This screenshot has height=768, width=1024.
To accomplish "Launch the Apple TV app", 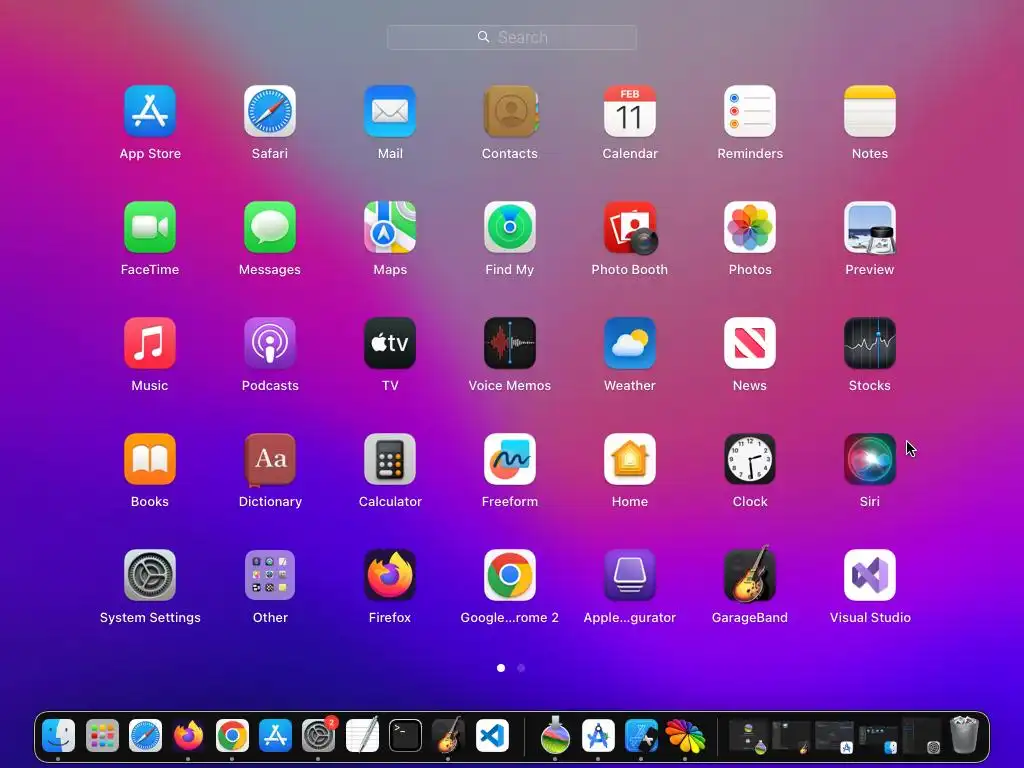I will pyautogui.click(x=390, y=343).
